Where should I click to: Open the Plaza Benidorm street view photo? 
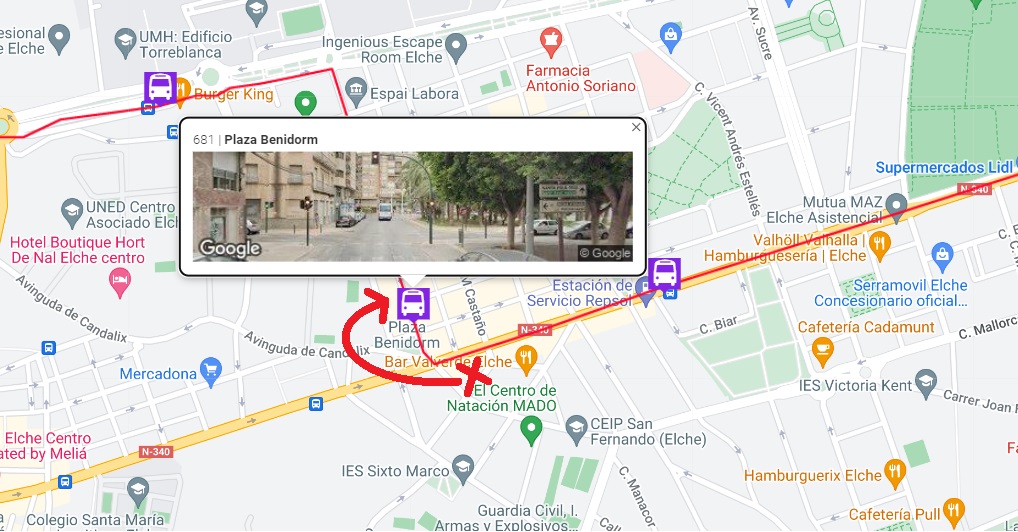413,207
